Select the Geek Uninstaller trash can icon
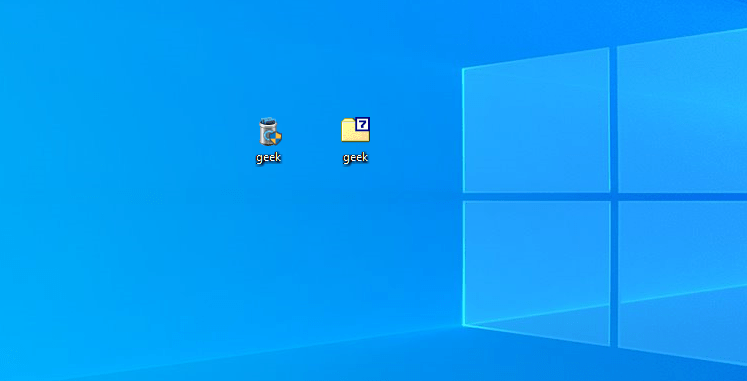This screenshot has height=381, width=747. point(270,131)
